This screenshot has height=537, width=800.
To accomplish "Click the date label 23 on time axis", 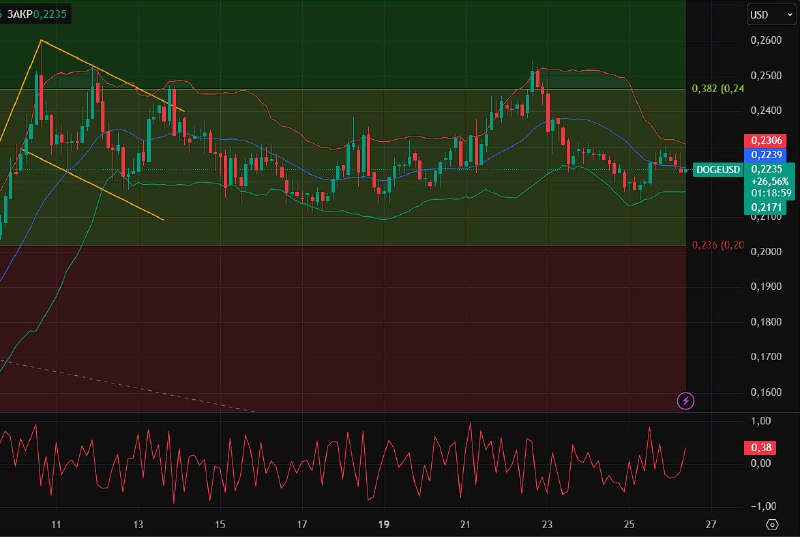I will (x=547, y=524).
